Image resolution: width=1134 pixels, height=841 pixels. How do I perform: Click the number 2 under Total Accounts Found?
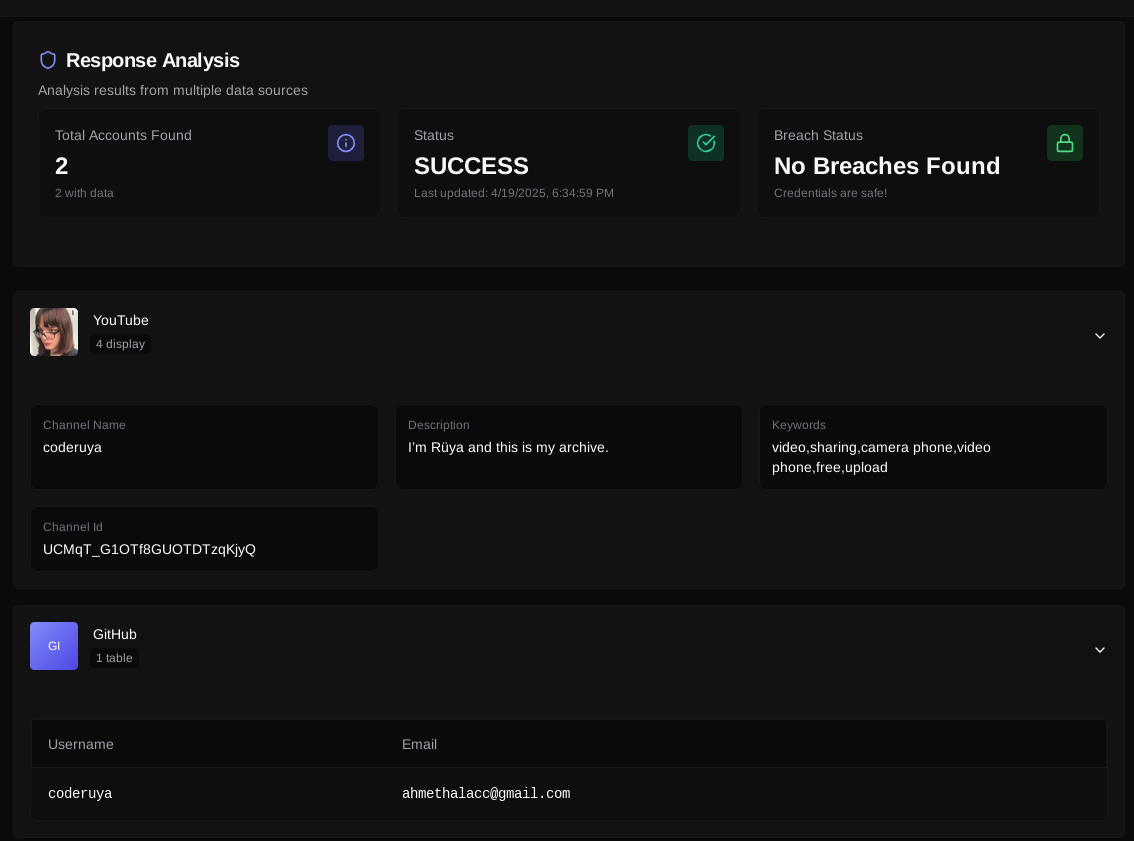[61, 166]
